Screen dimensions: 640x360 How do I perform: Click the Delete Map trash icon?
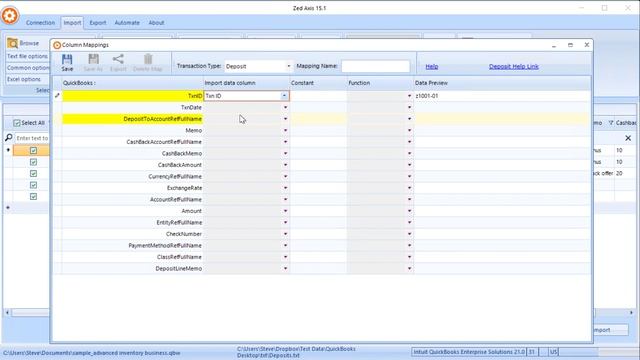(148, 59)
